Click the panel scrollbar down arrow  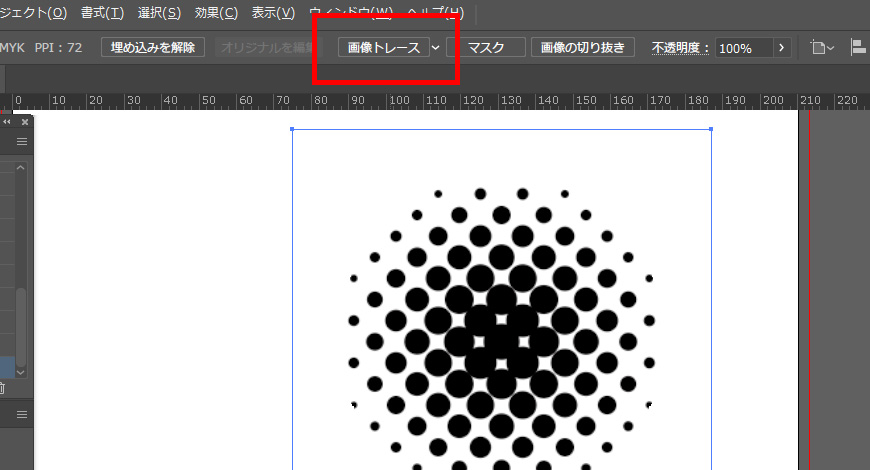[21, 371]
